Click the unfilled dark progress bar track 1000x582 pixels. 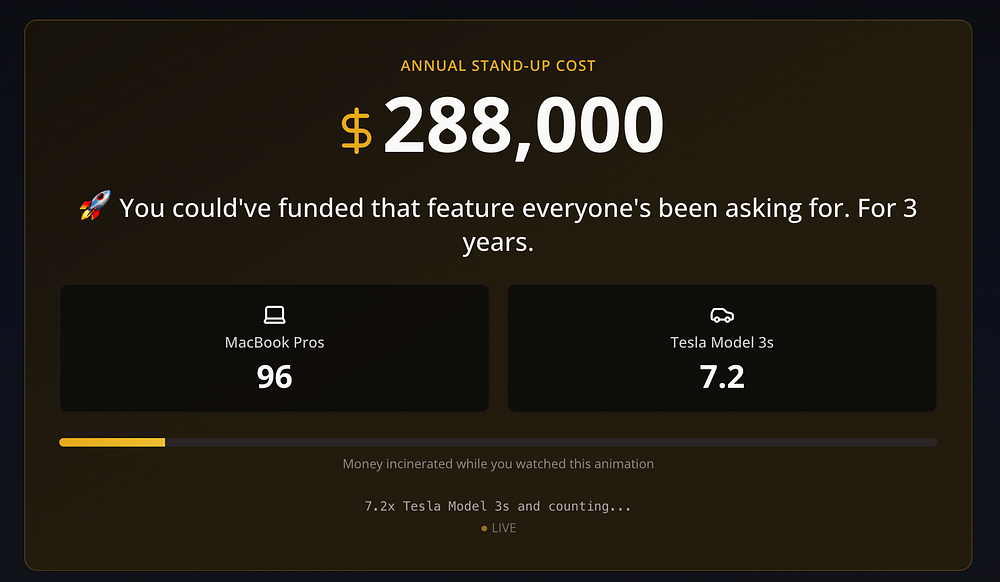tap(551, 442)
